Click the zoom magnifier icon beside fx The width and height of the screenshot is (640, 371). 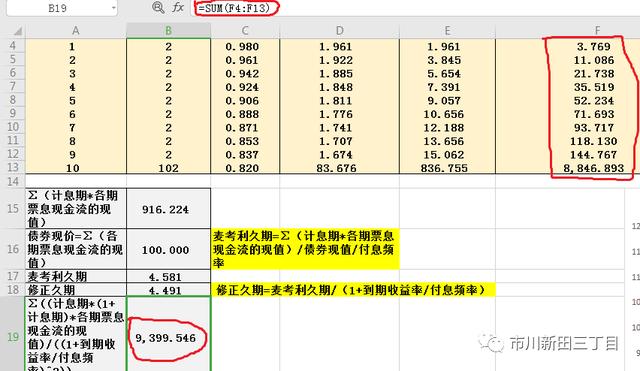click(158, 7)
